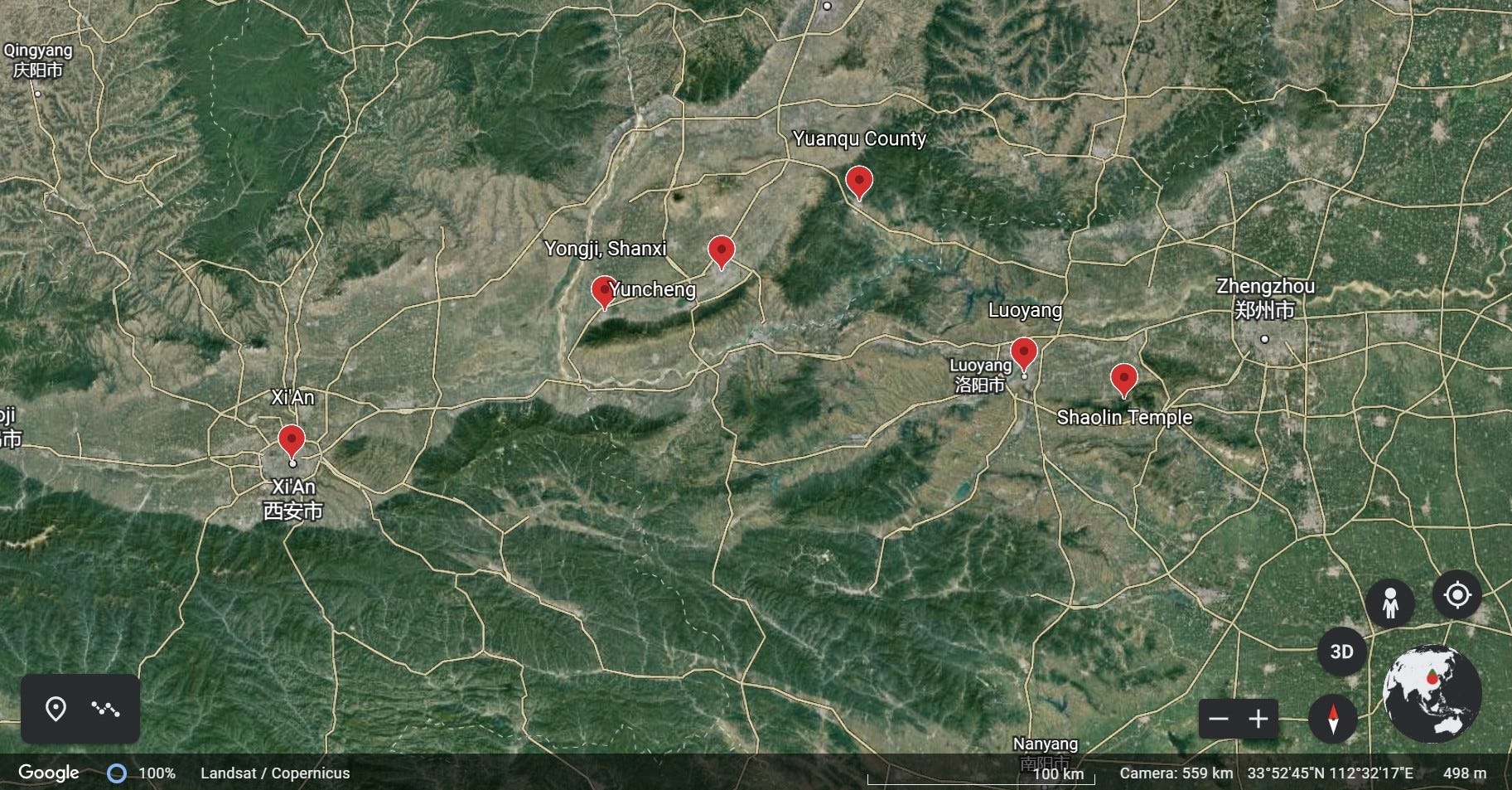1512x790 pixels.
Task: Click the globe overview thumbnail
Action: tap(1432, 694)
